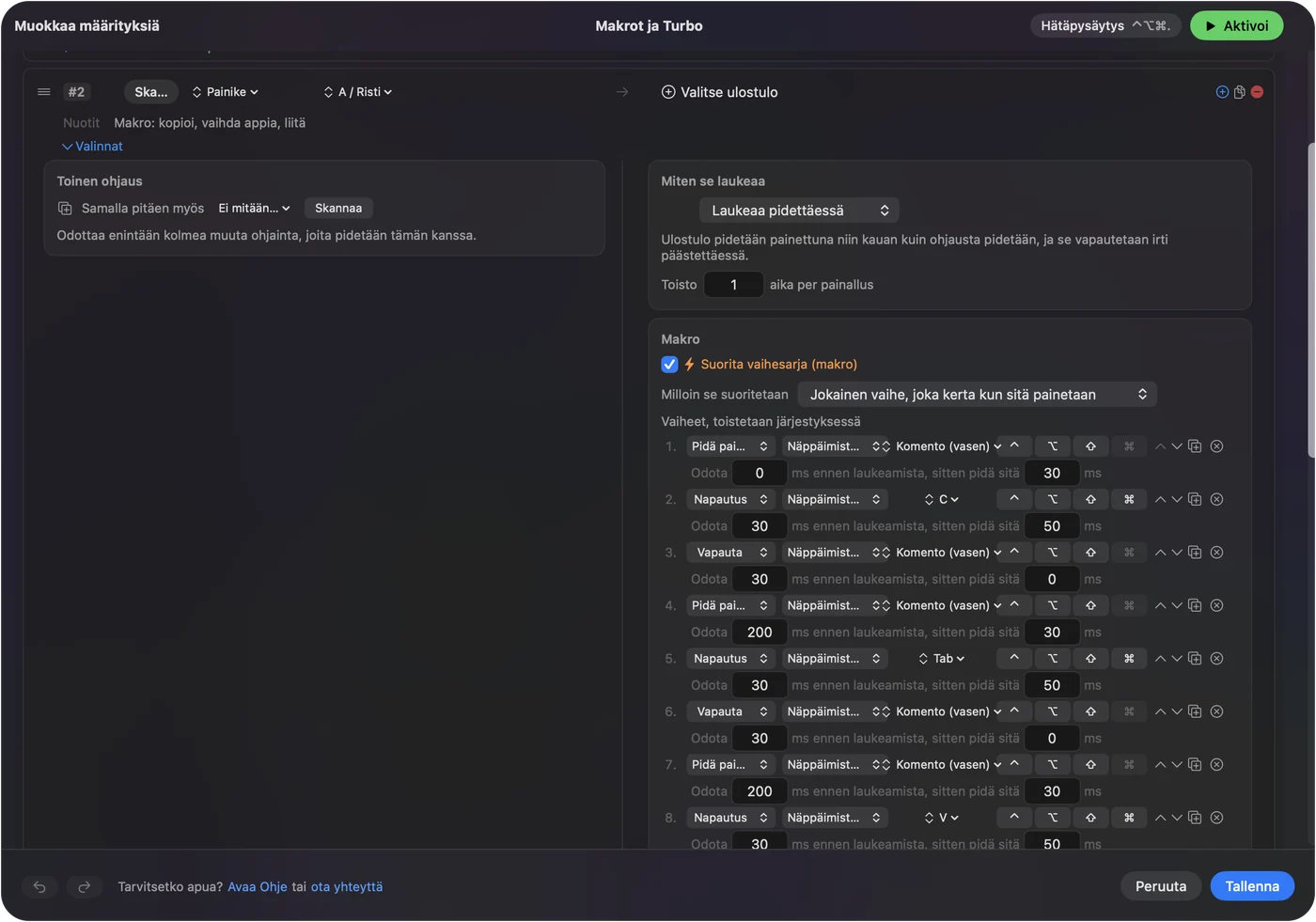1316x922 pixels.
Task: Duplicate macro step 2
Action: [x=1195, y=499]
